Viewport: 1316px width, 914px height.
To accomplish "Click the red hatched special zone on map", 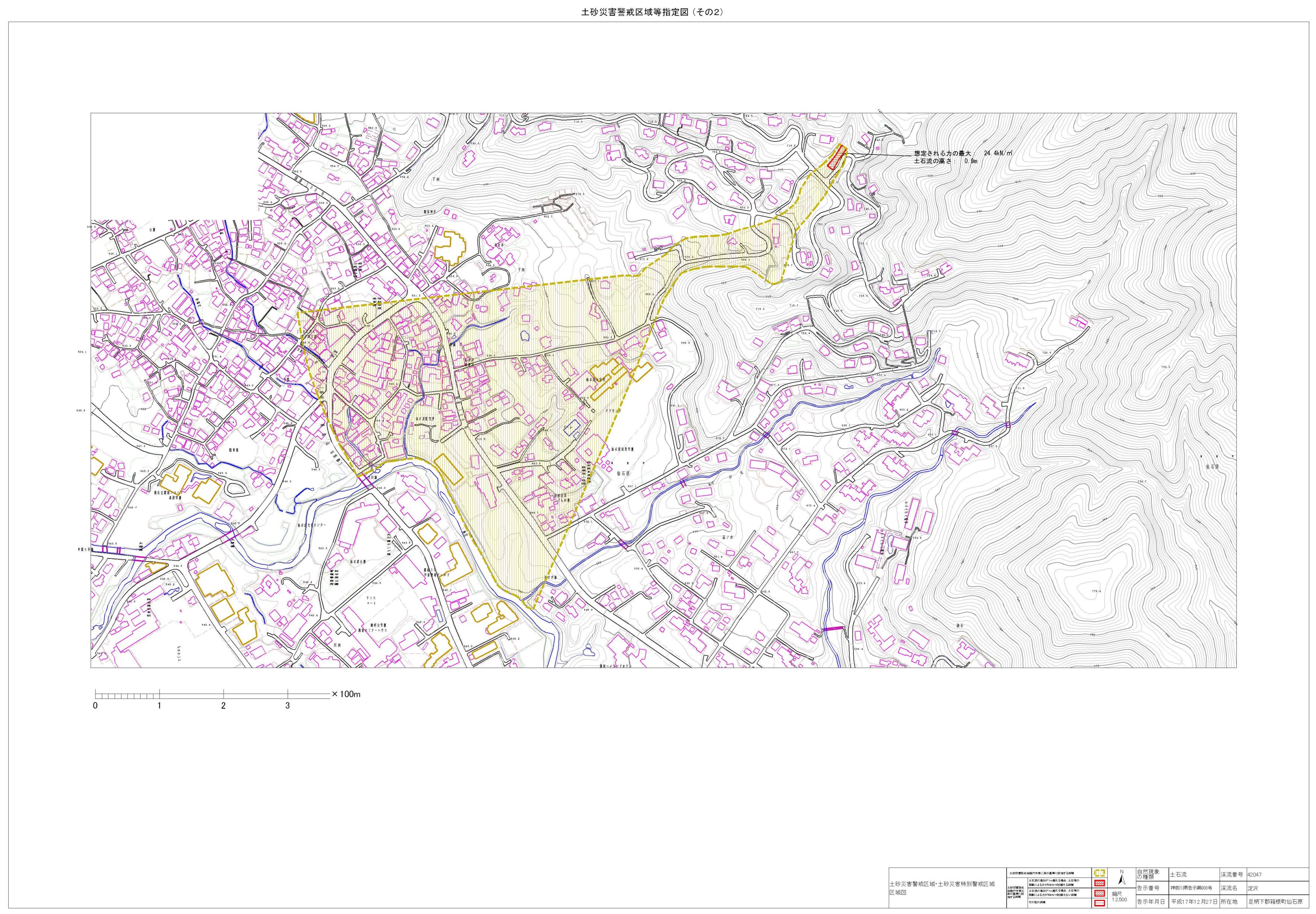I will click(837, 157).
